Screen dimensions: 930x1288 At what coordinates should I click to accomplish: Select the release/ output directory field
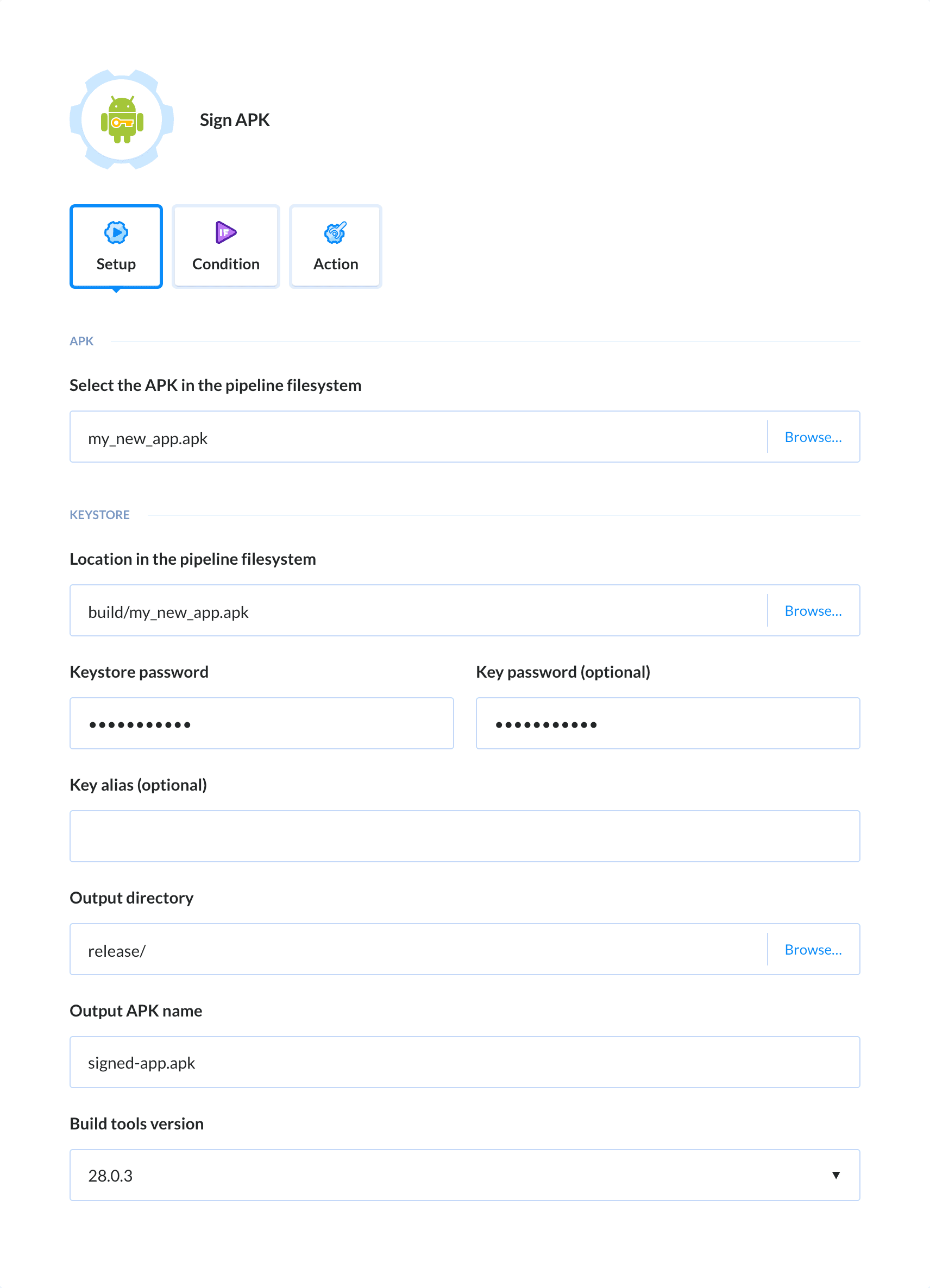[x=398, y=949]
